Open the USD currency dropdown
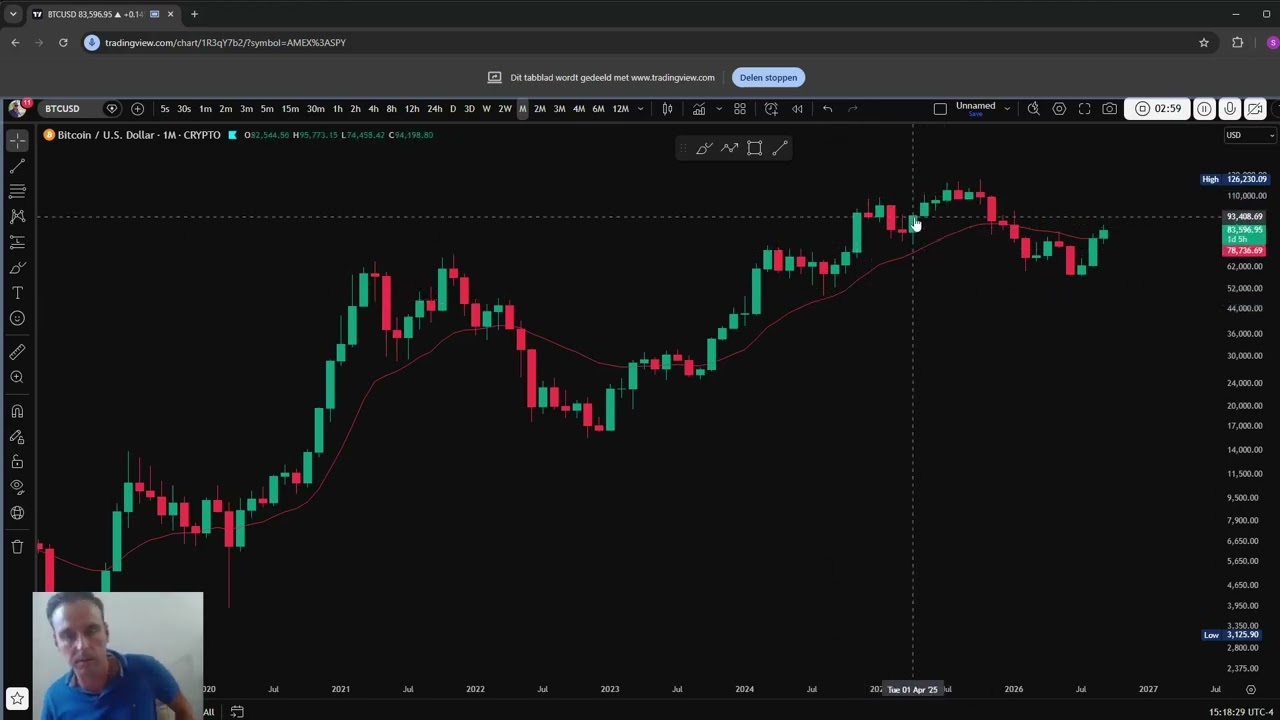Screen dimensions: 1280x720 [1250, 135]
